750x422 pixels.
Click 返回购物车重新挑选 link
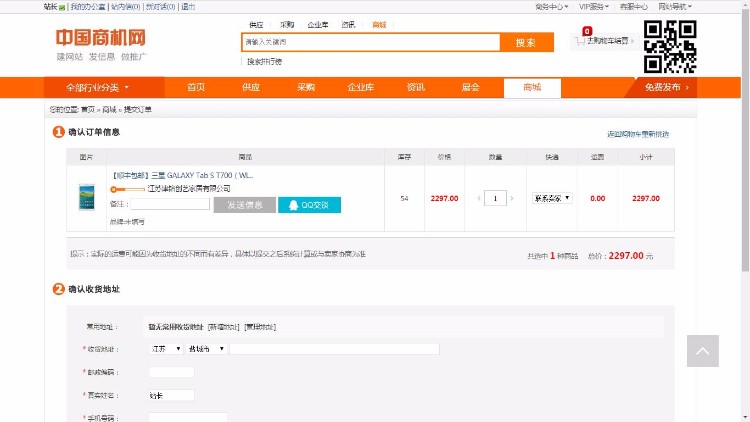pyautogui.click(x=638, y=134)
